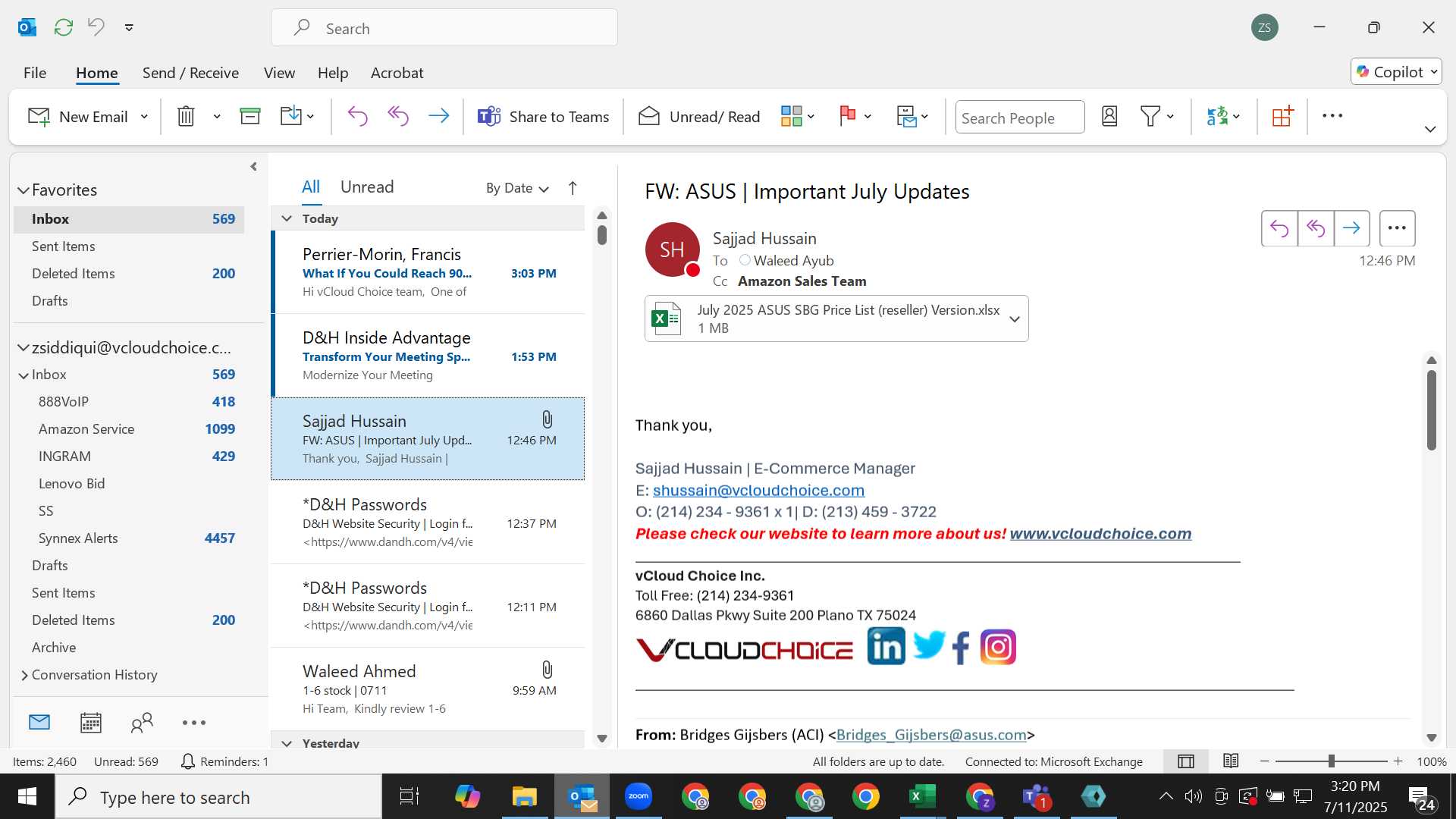Viewport: 1456px width, 819px height.
Task: Open Delete options dropdown arrow
Action: coord(217,117)
